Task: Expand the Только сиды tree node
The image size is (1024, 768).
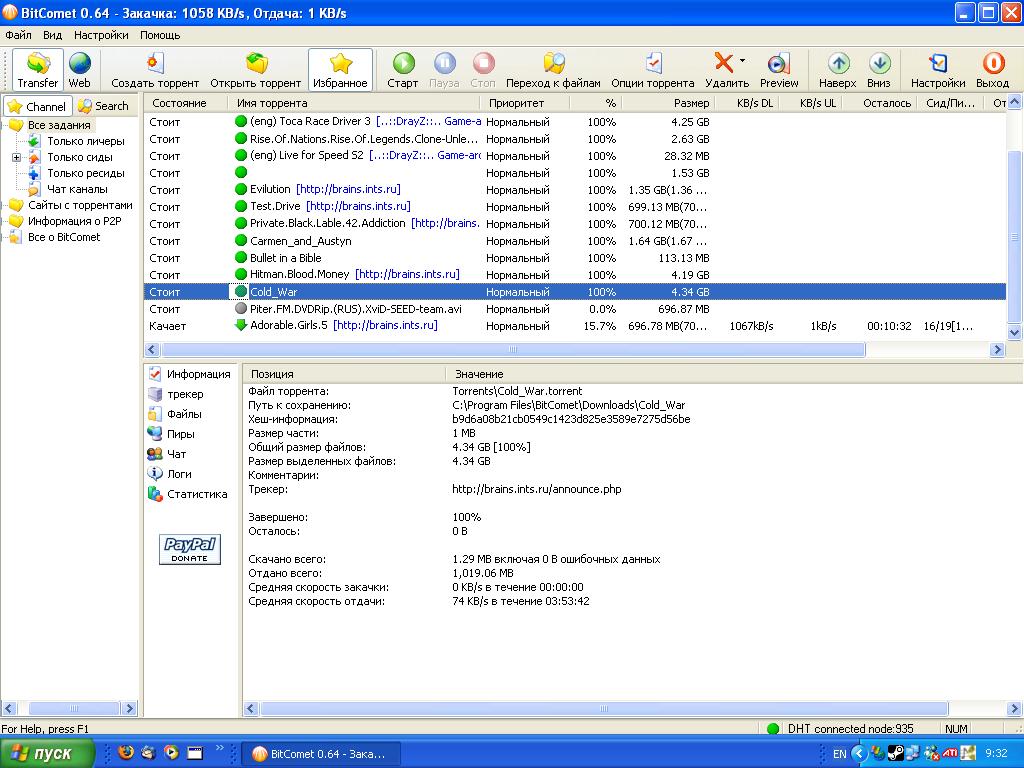Action: pyautogui.click(x=17, y=157)
